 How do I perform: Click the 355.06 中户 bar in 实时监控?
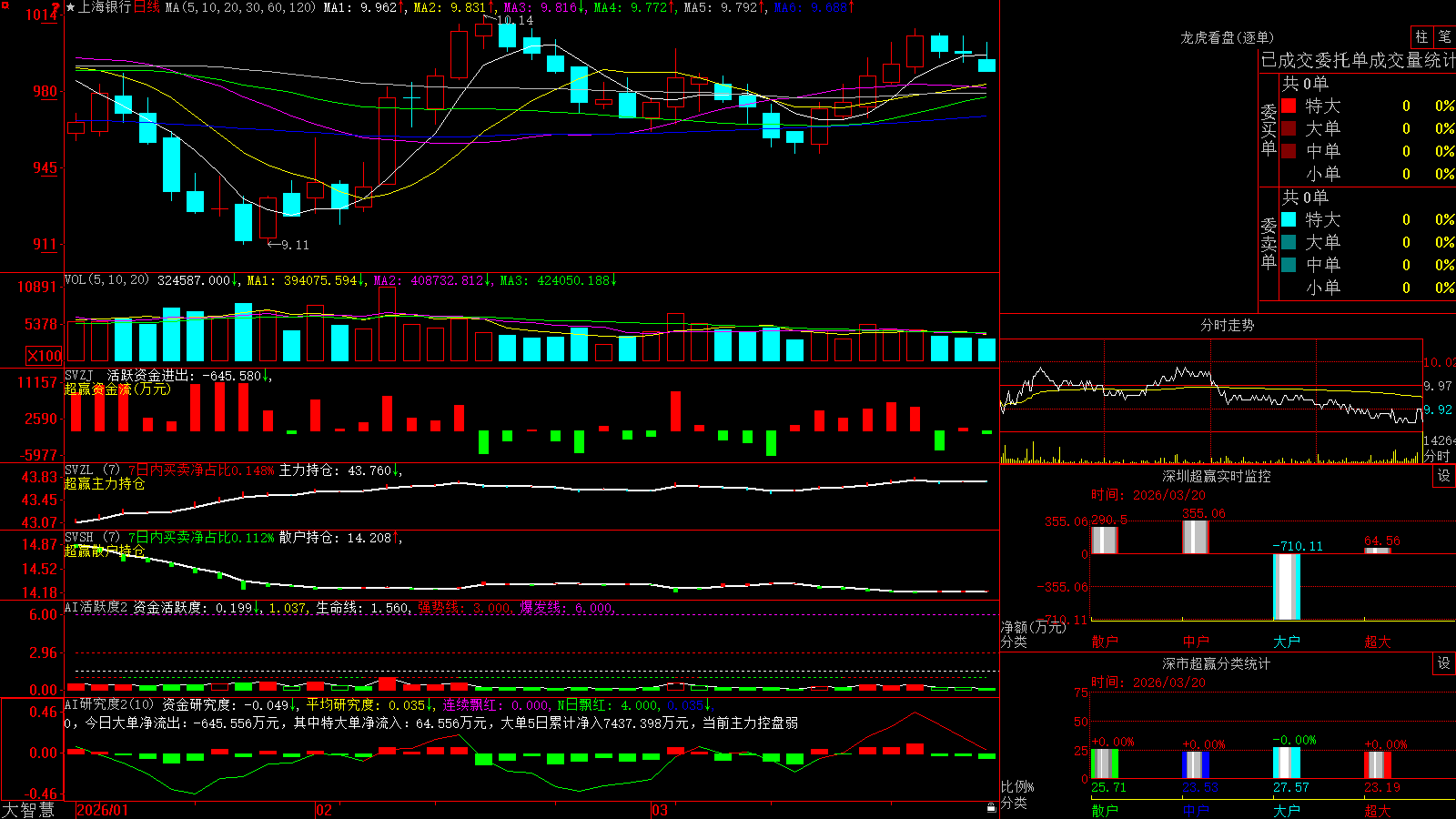(x=1196, y=537)
